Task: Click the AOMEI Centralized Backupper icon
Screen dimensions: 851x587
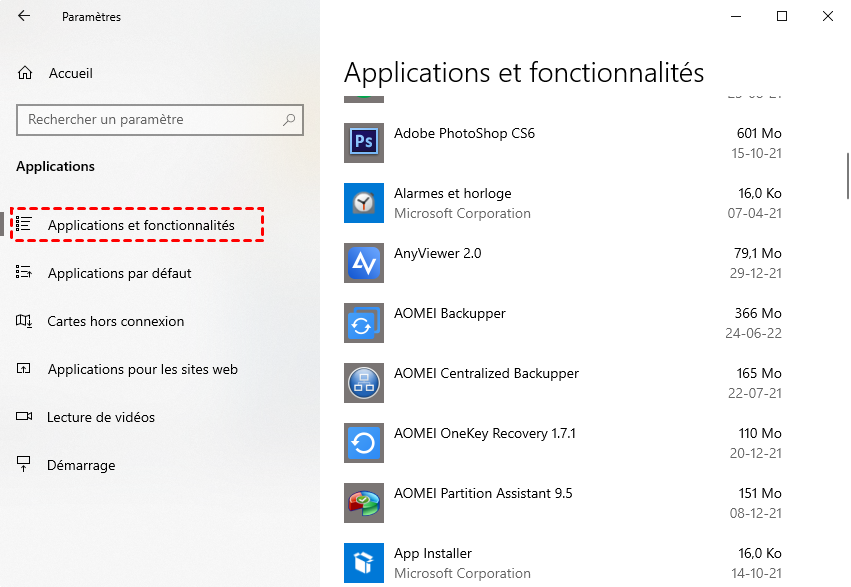Action: click(363, 383)
